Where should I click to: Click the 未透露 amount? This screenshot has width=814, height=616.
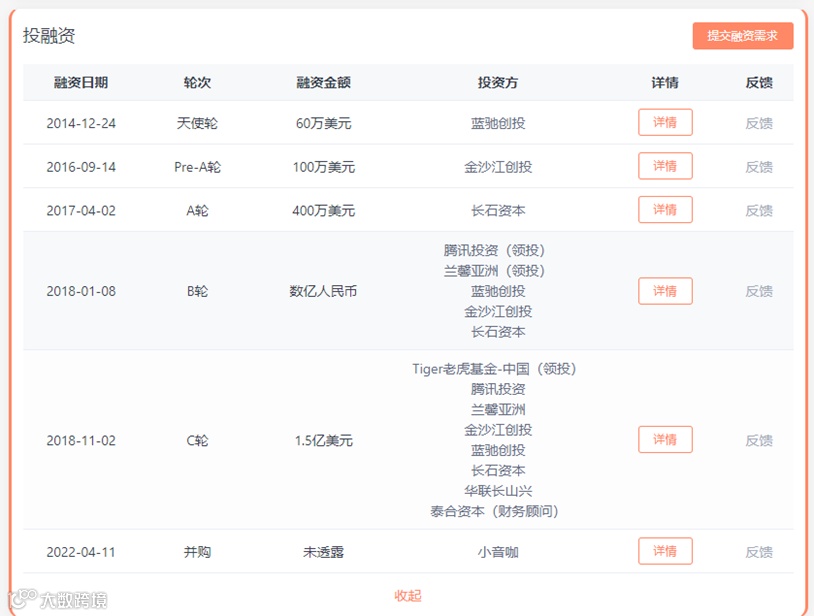(x=323, y=552)
